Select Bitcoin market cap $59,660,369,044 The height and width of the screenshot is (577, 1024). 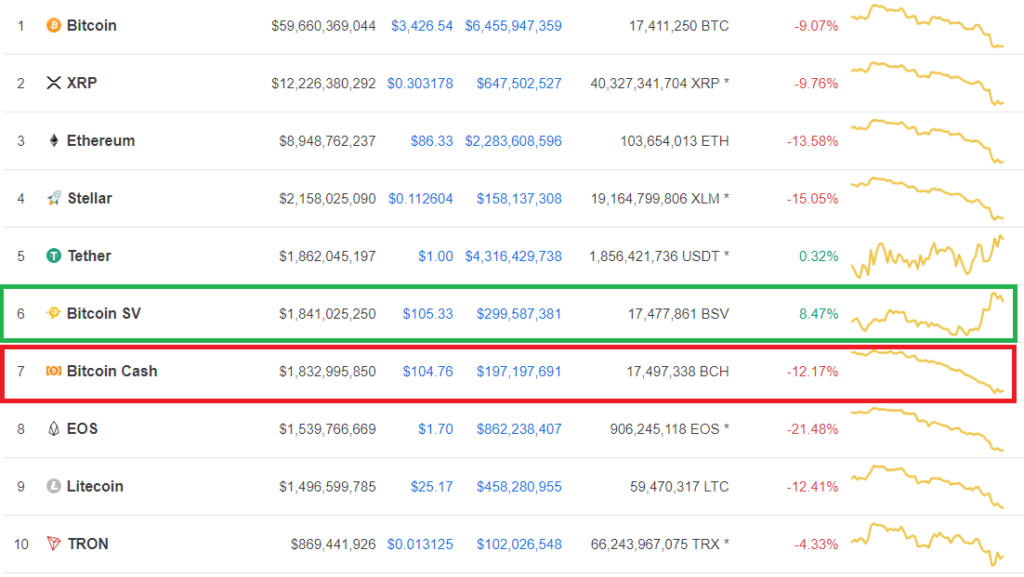(x=323, y=26)
